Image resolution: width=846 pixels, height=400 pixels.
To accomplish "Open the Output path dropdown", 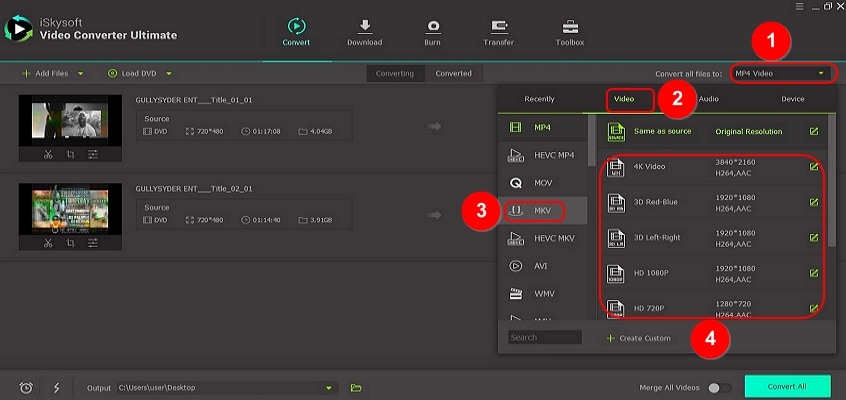I will (x=329, y=388).
